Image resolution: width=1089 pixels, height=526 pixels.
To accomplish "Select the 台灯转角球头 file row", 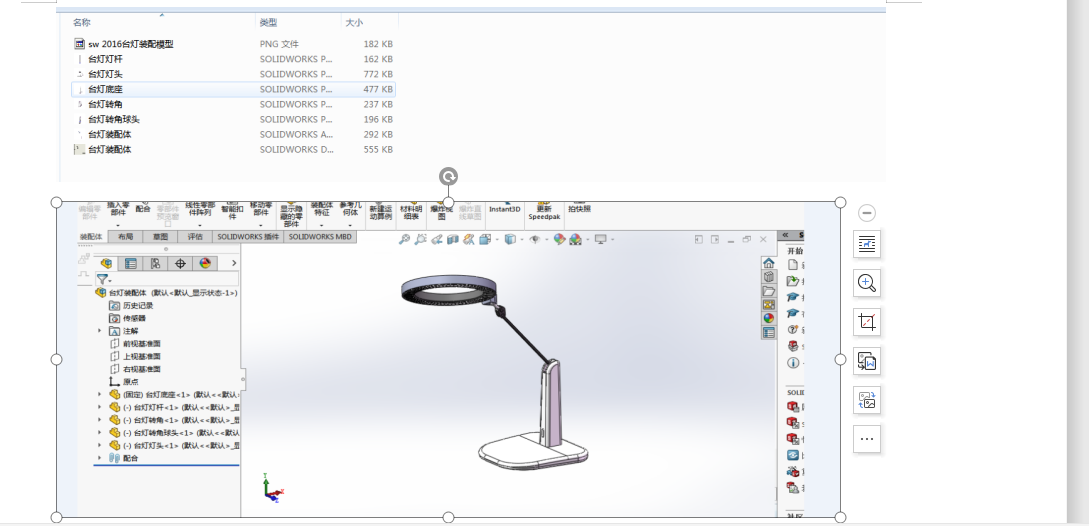I will pos(233,120).
